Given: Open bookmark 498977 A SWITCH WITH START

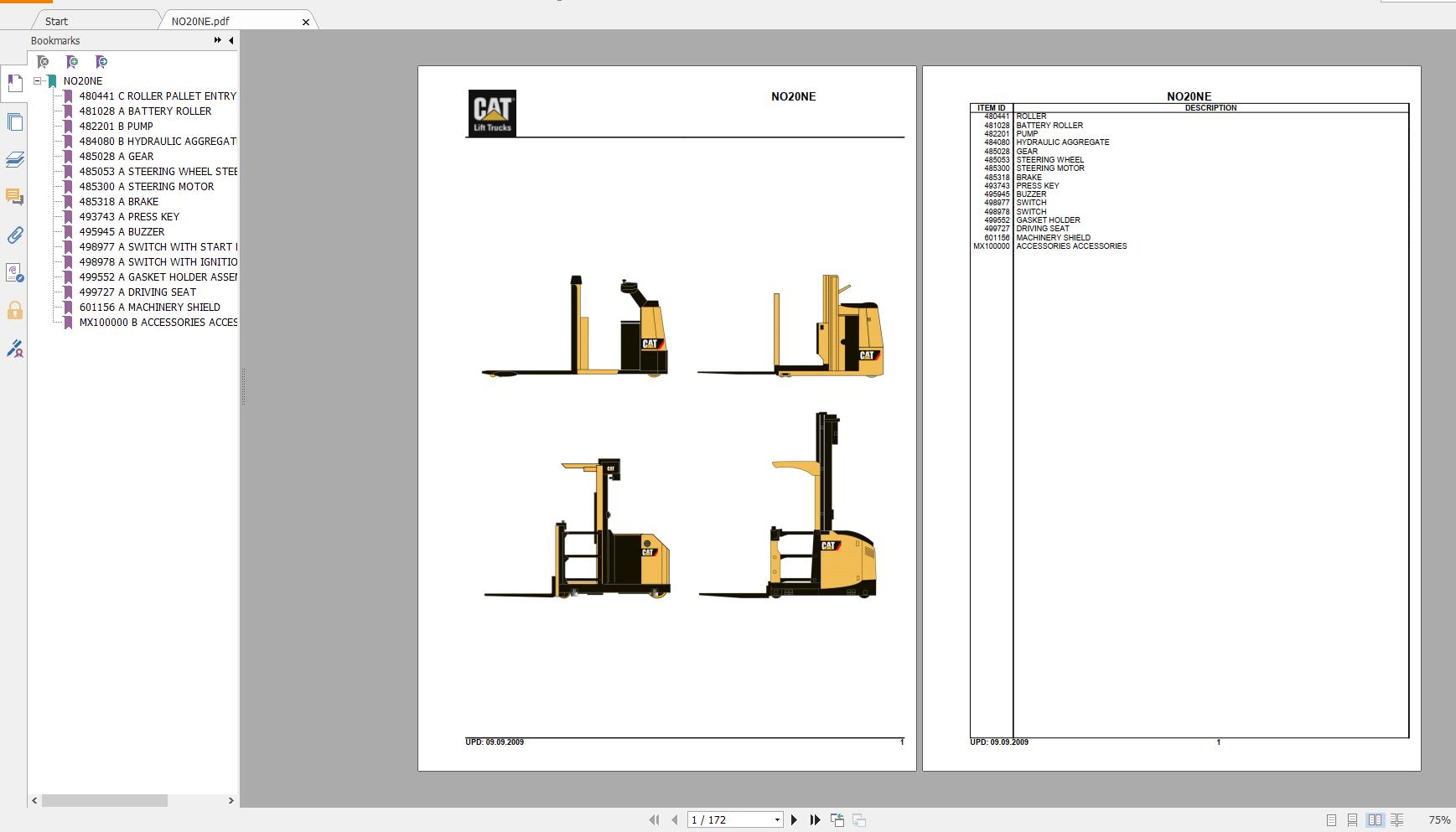Looking at the screenshot, I should (x=158, y=247).
